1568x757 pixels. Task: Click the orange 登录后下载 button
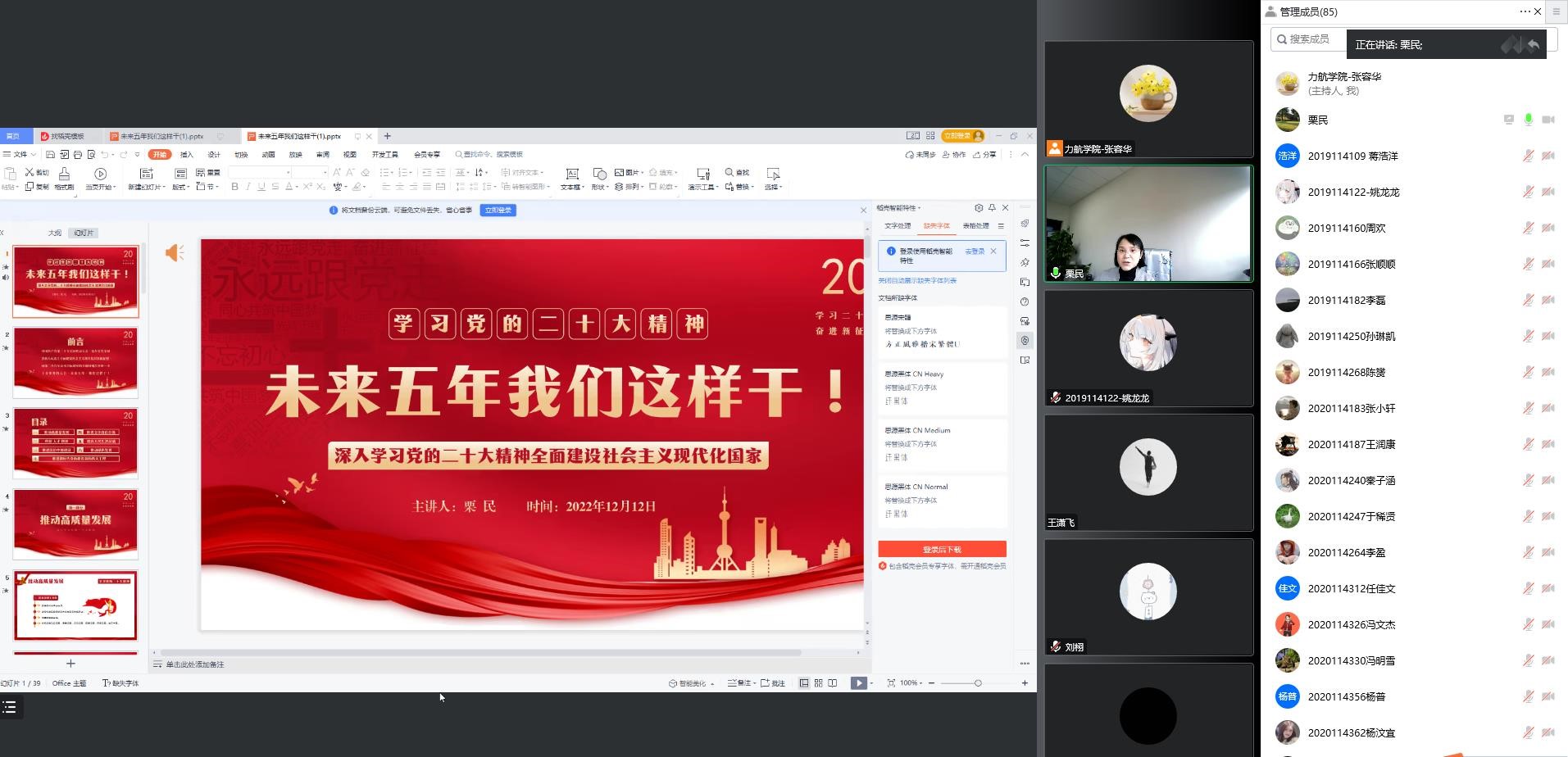pyautogui.click(x=942, y=550)
